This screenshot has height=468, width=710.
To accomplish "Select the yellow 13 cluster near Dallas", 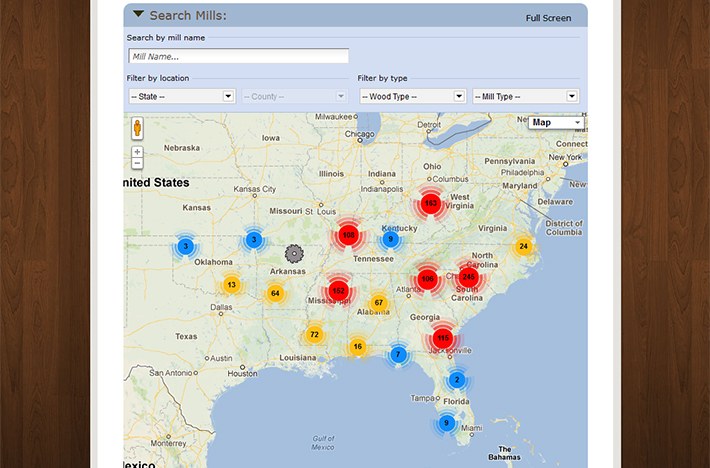I will [231, 285].
